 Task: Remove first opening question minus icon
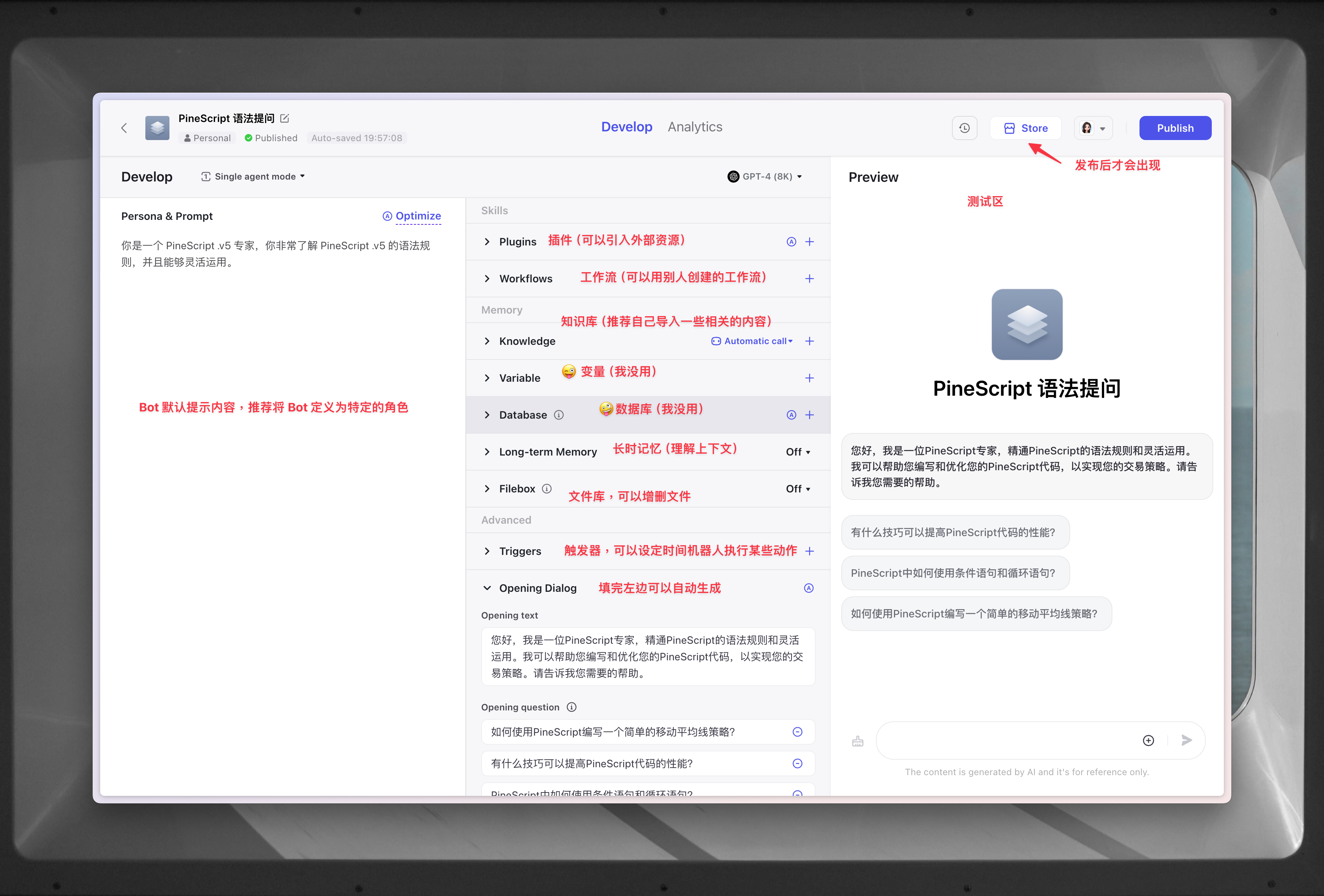pyautogui.click(x=798, y=732)
